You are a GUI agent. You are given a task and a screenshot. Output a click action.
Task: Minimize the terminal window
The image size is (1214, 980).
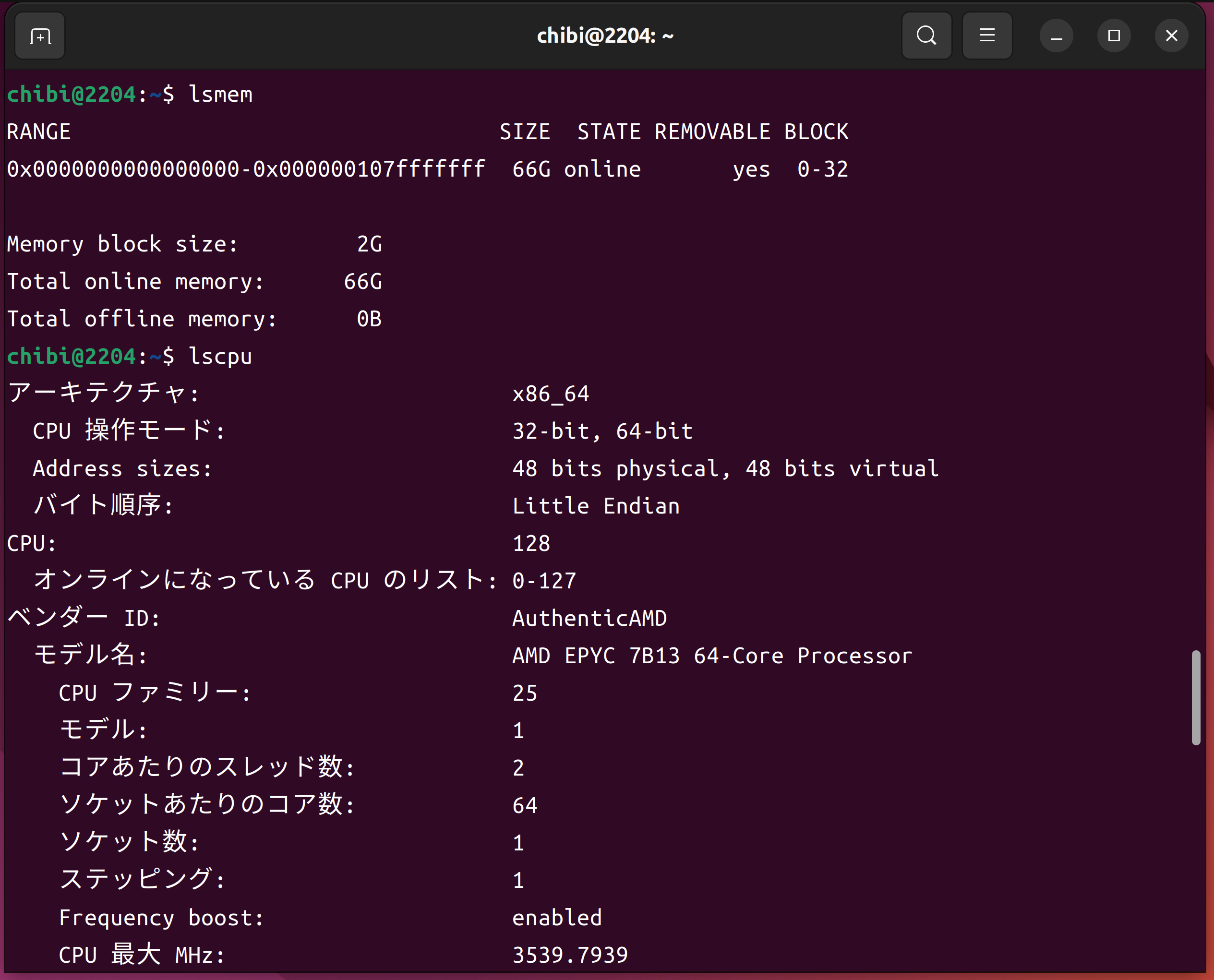click(1056, 36)
